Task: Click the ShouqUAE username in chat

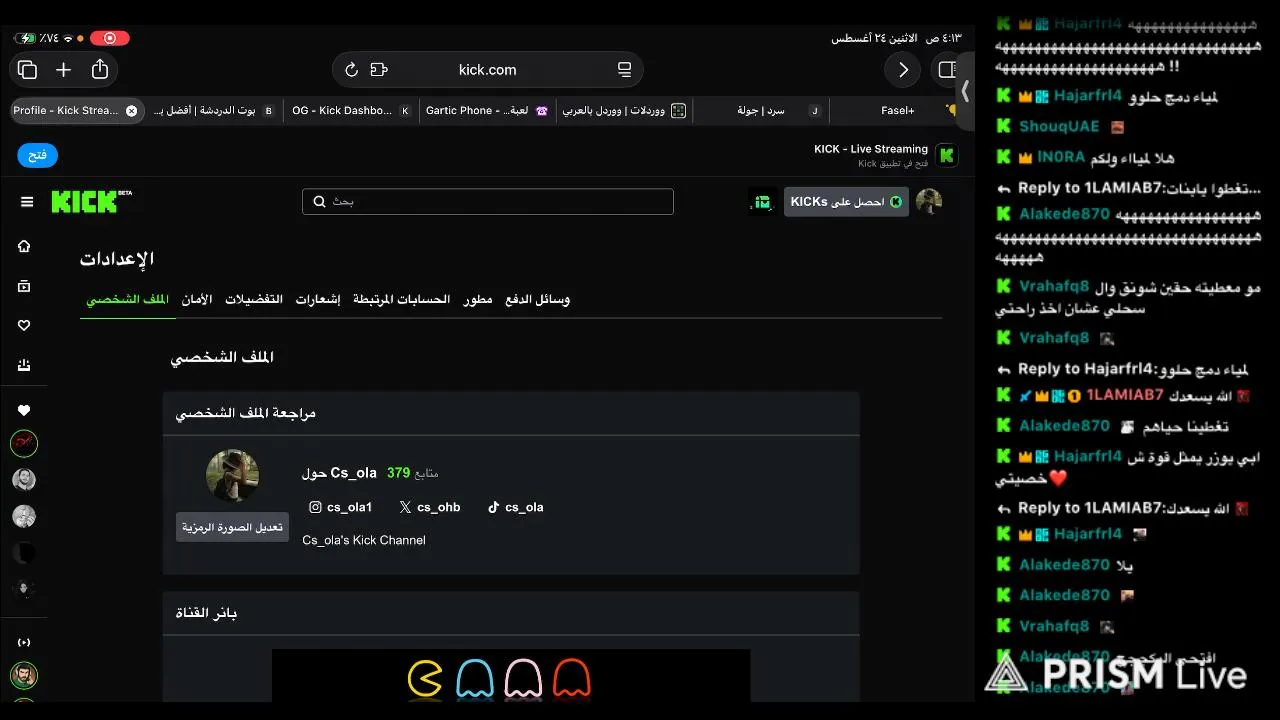Action: [1059, 127]
